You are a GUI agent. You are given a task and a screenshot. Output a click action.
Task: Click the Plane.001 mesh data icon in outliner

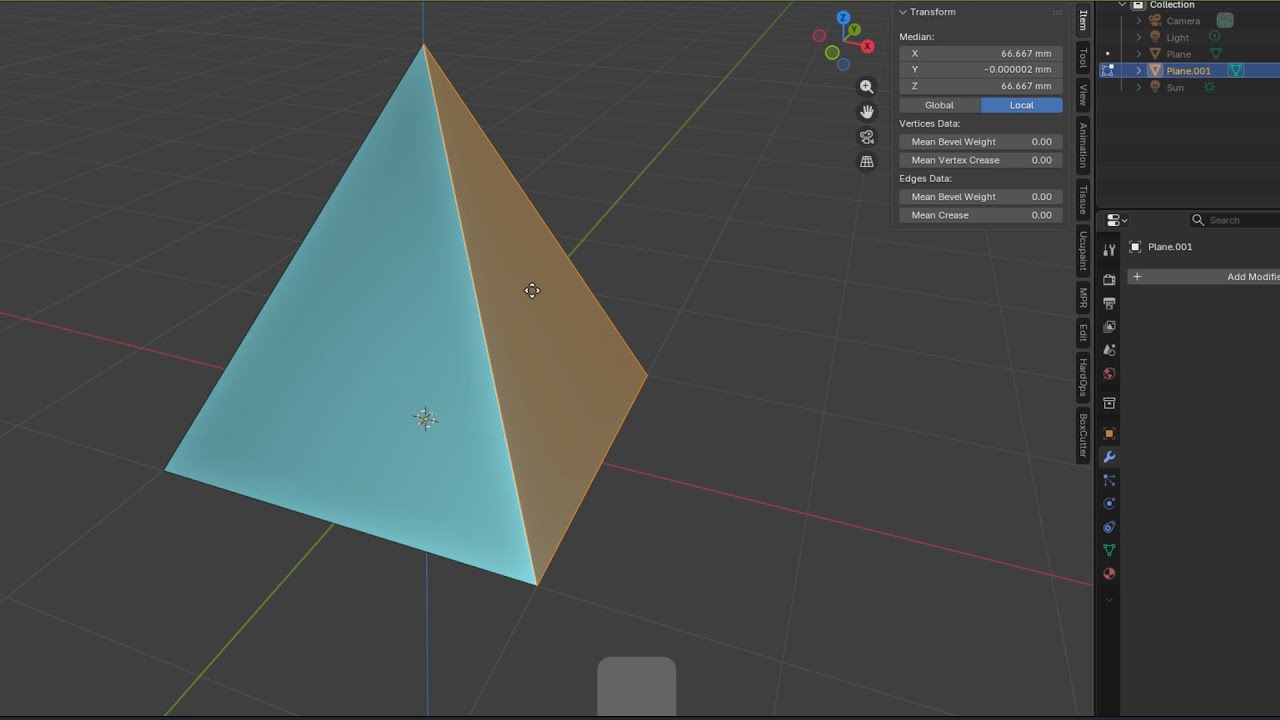pos(1236,70)
